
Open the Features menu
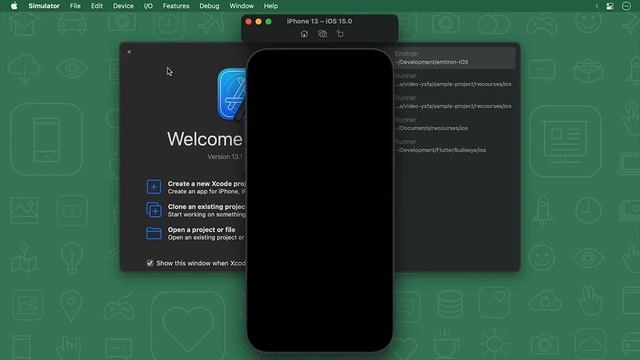click(x=176, y=6)
